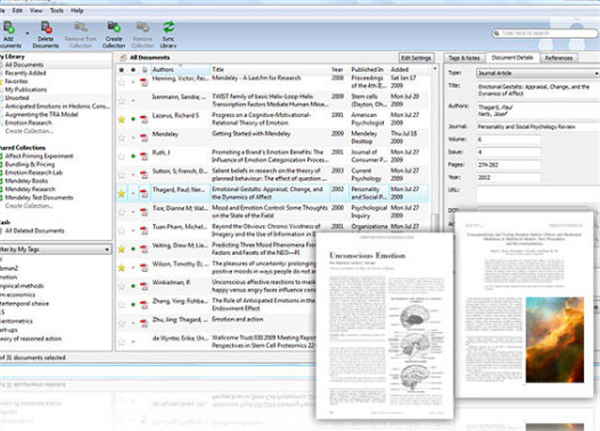This screenshot has width=600, height=431.
Task: Open the Tools menu
Action: [x=55, y=9]
